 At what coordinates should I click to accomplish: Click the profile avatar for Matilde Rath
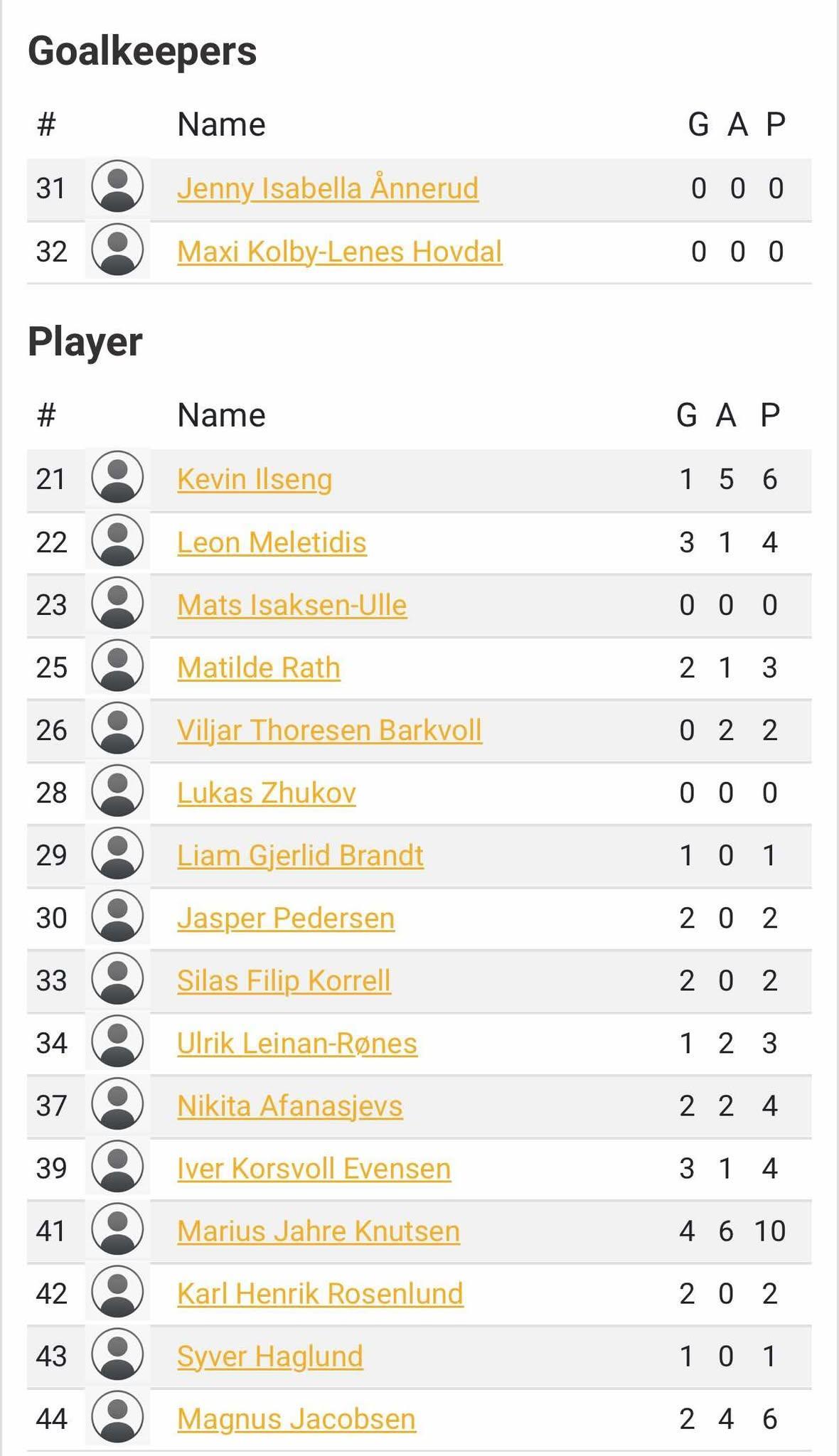pos(117,666)
